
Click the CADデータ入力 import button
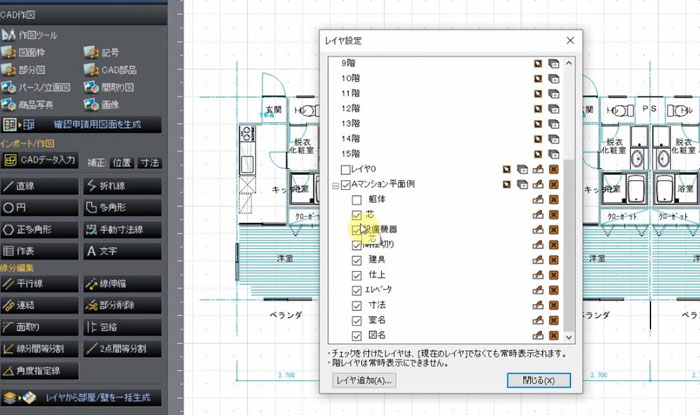click(39, 160)
